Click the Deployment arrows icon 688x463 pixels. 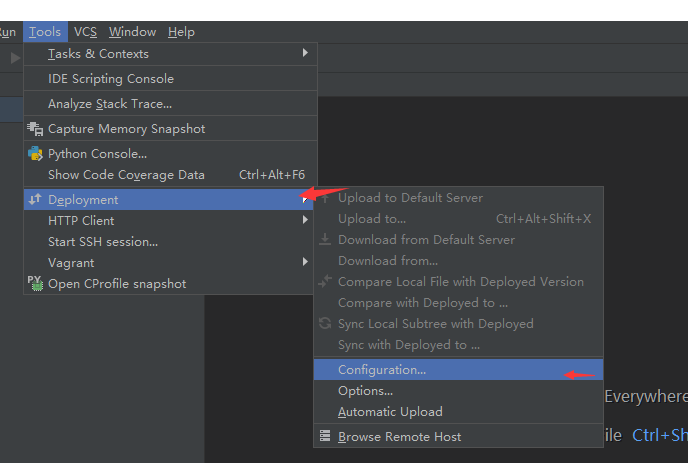click(x=35, y=199)
